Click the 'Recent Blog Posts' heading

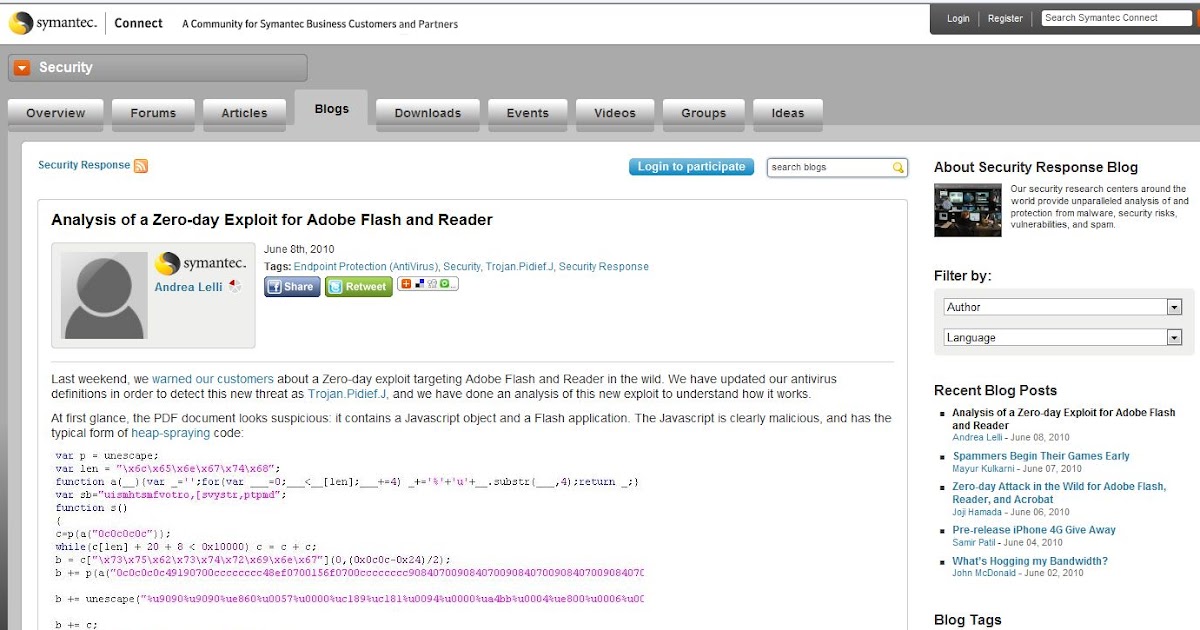995,391
